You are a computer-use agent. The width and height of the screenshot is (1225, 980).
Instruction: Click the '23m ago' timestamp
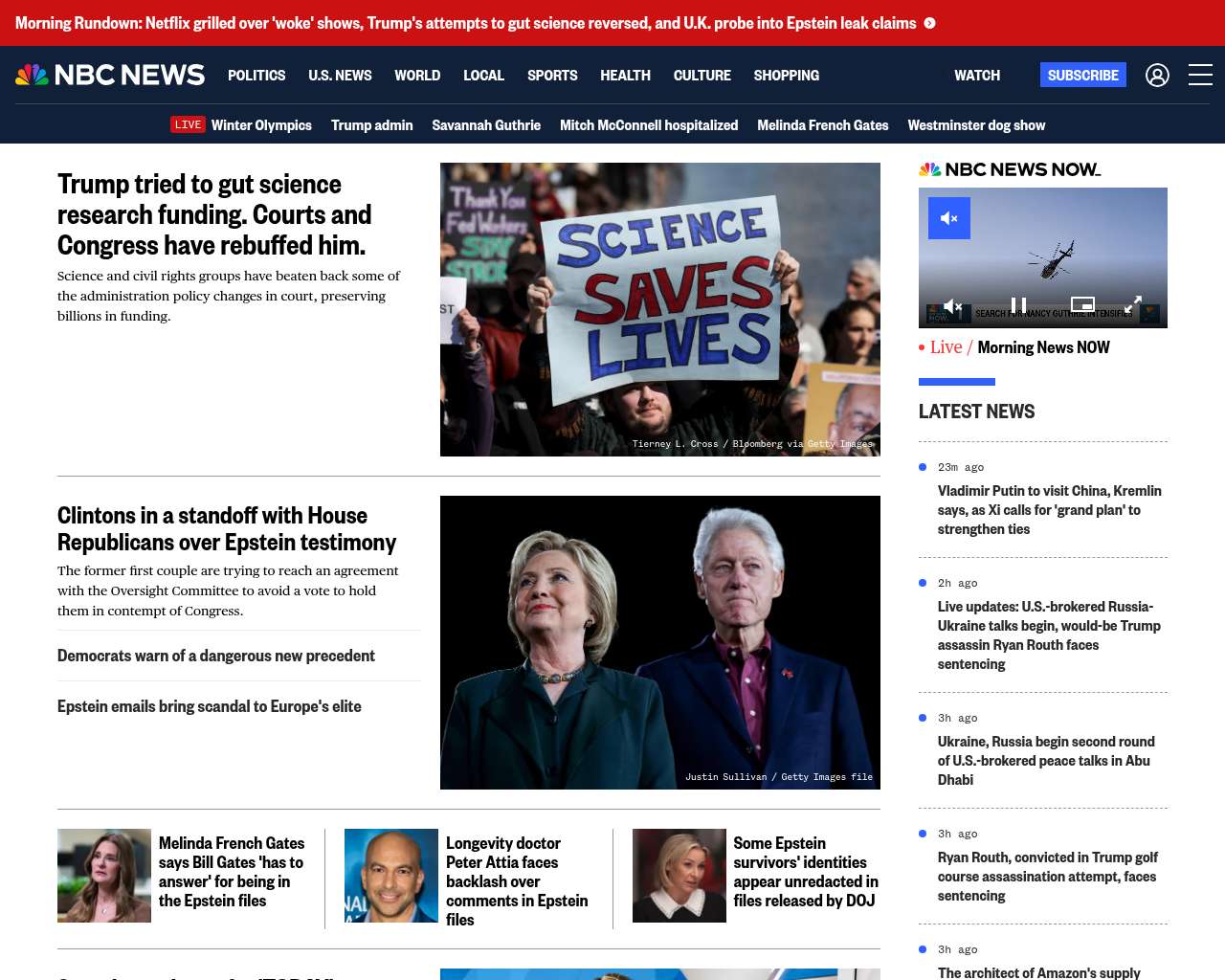pyautogui.click(x=961, y=467)
